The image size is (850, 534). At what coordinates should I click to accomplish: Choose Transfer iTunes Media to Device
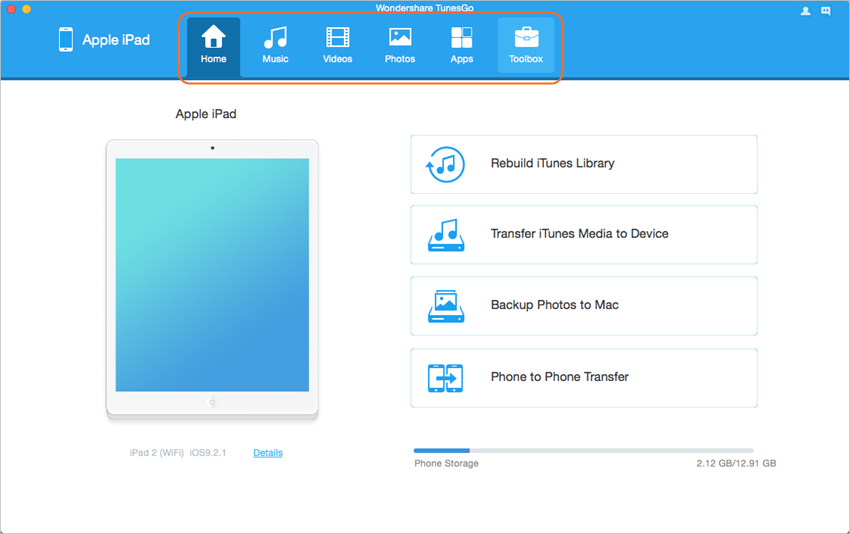(583, 234)
